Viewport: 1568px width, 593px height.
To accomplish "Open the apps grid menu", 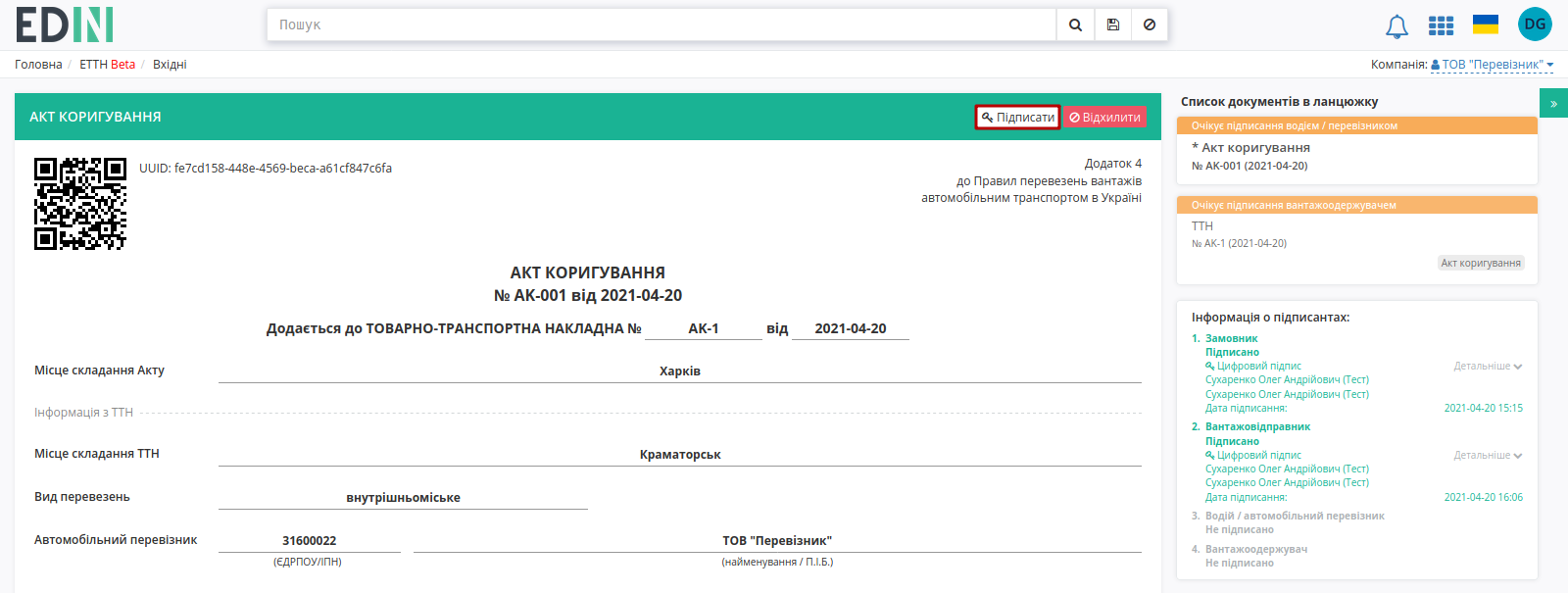I will coord(1441,25).
